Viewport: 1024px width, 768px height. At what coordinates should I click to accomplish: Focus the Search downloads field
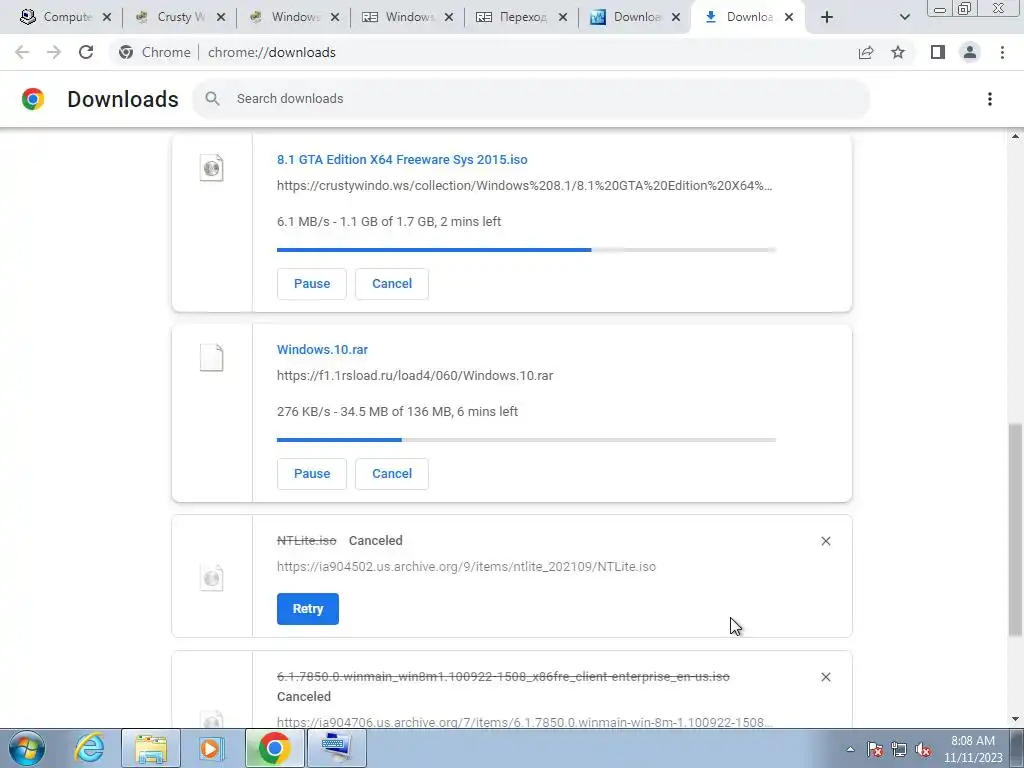tap(531, 99)
